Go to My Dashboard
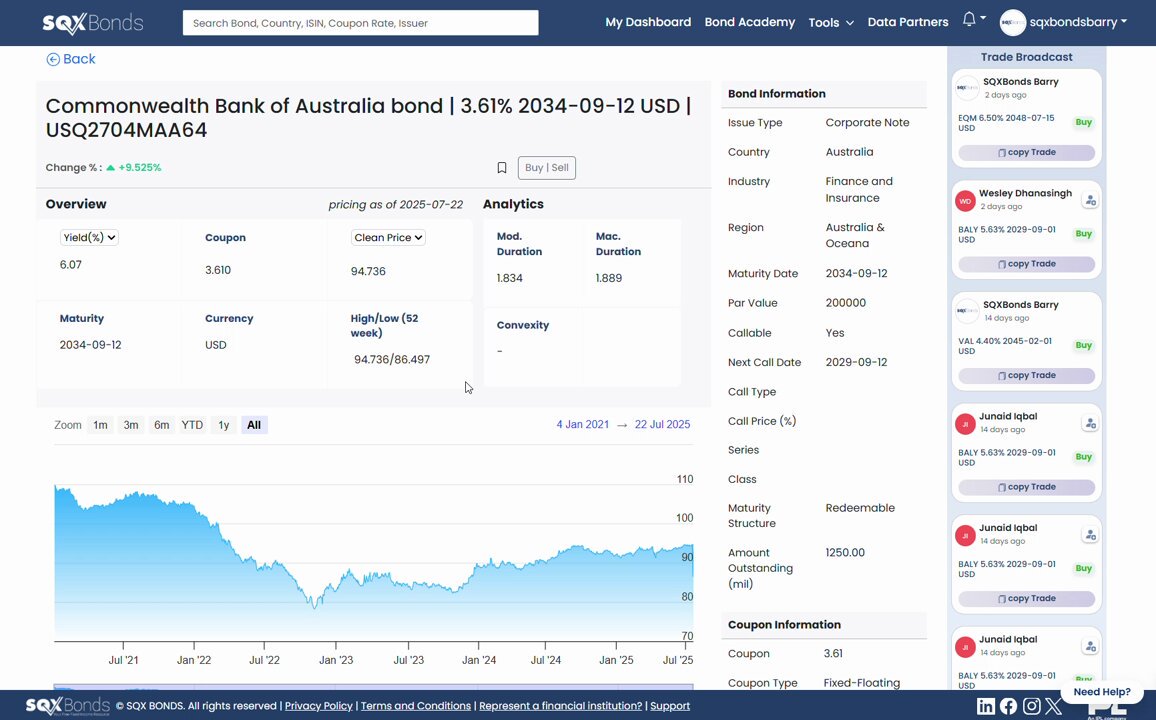Image resolution: width=1156 pixels, height=720 pixels. point(648,22)
